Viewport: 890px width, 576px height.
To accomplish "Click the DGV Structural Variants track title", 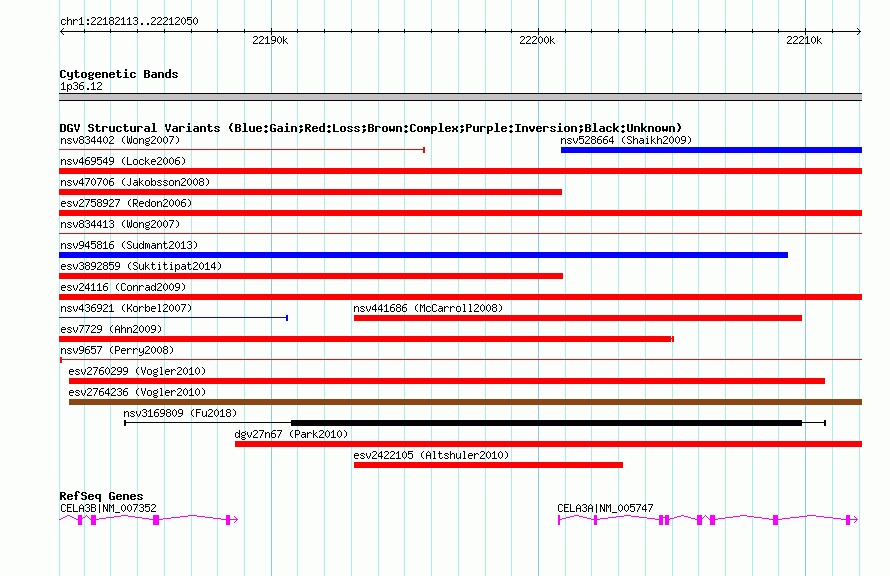I will [371, 128].
